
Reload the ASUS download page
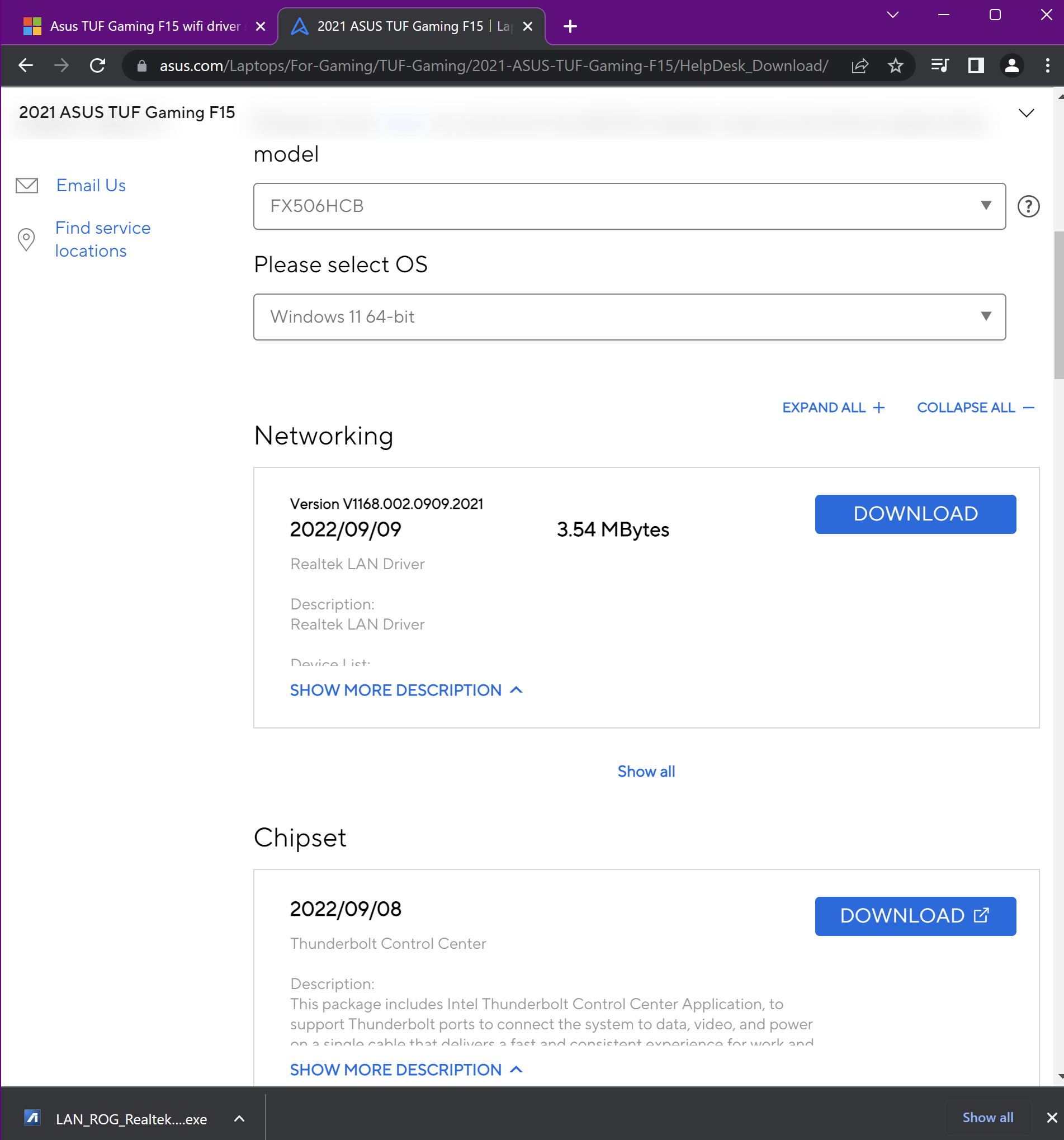coord(98,65)
